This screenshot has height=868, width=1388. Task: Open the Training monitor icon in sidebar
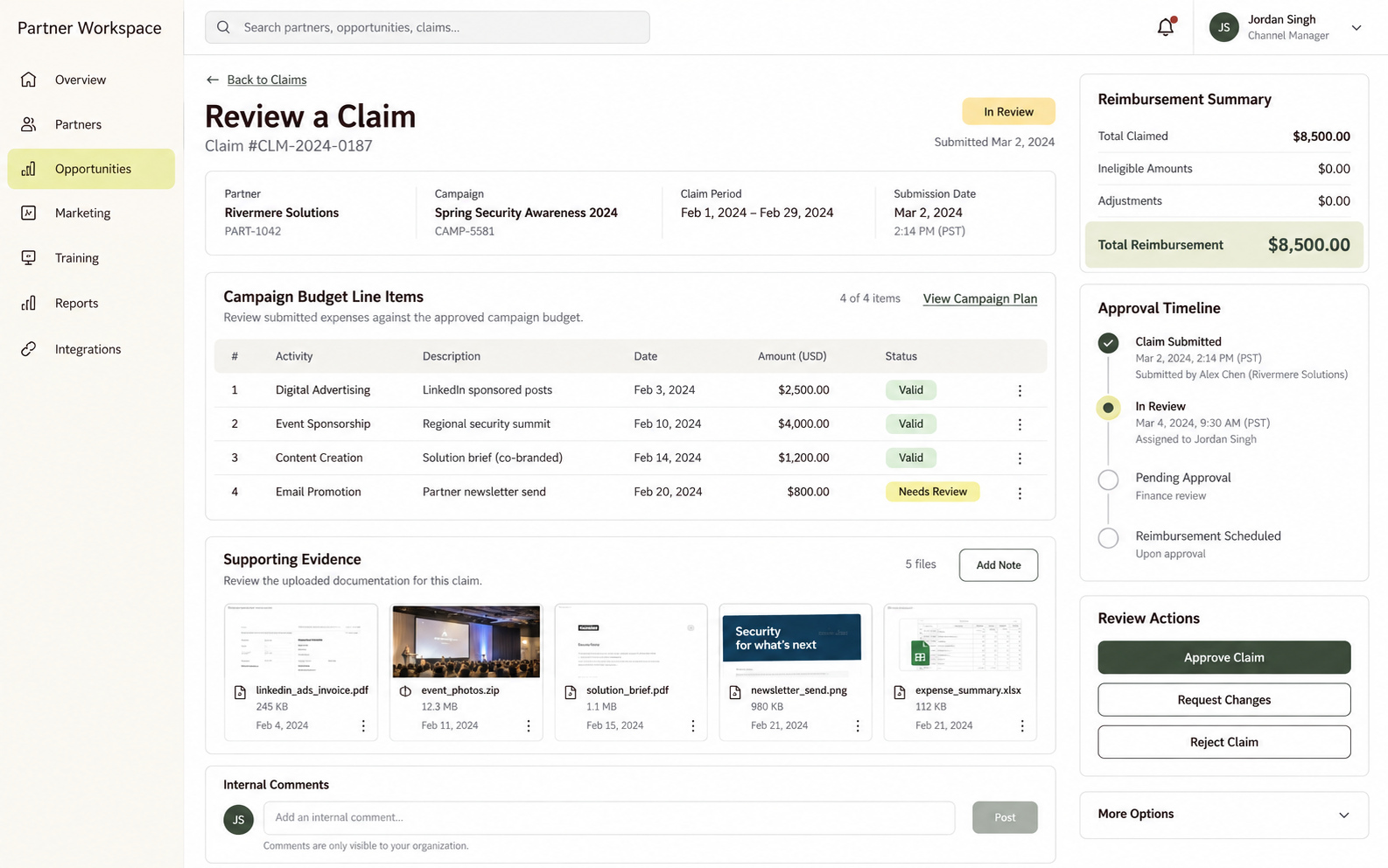[x=29, y=258]
